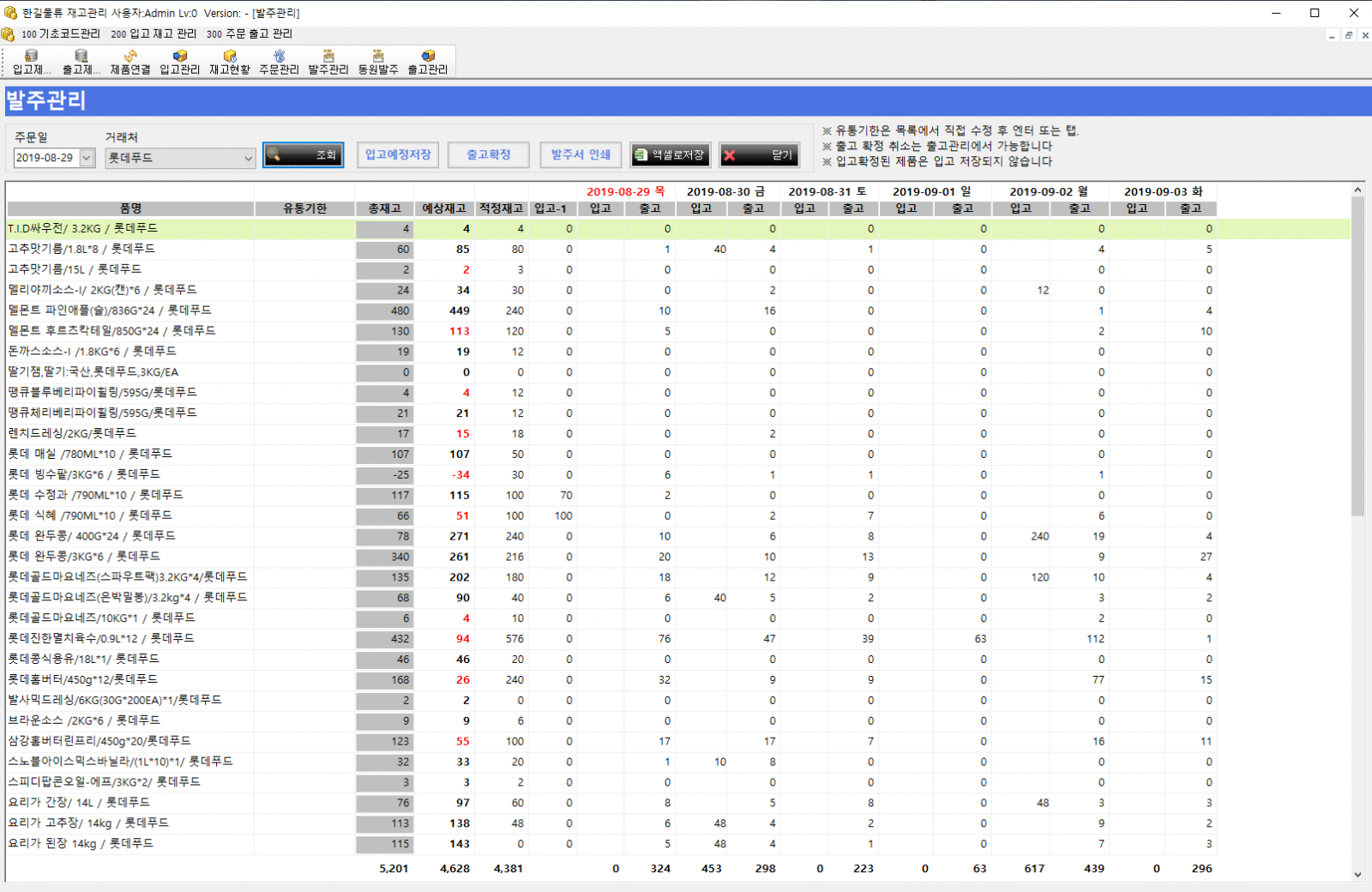Click the 예상재고 column header
This screenshot has width=1372, height=892.
point(443,208)
